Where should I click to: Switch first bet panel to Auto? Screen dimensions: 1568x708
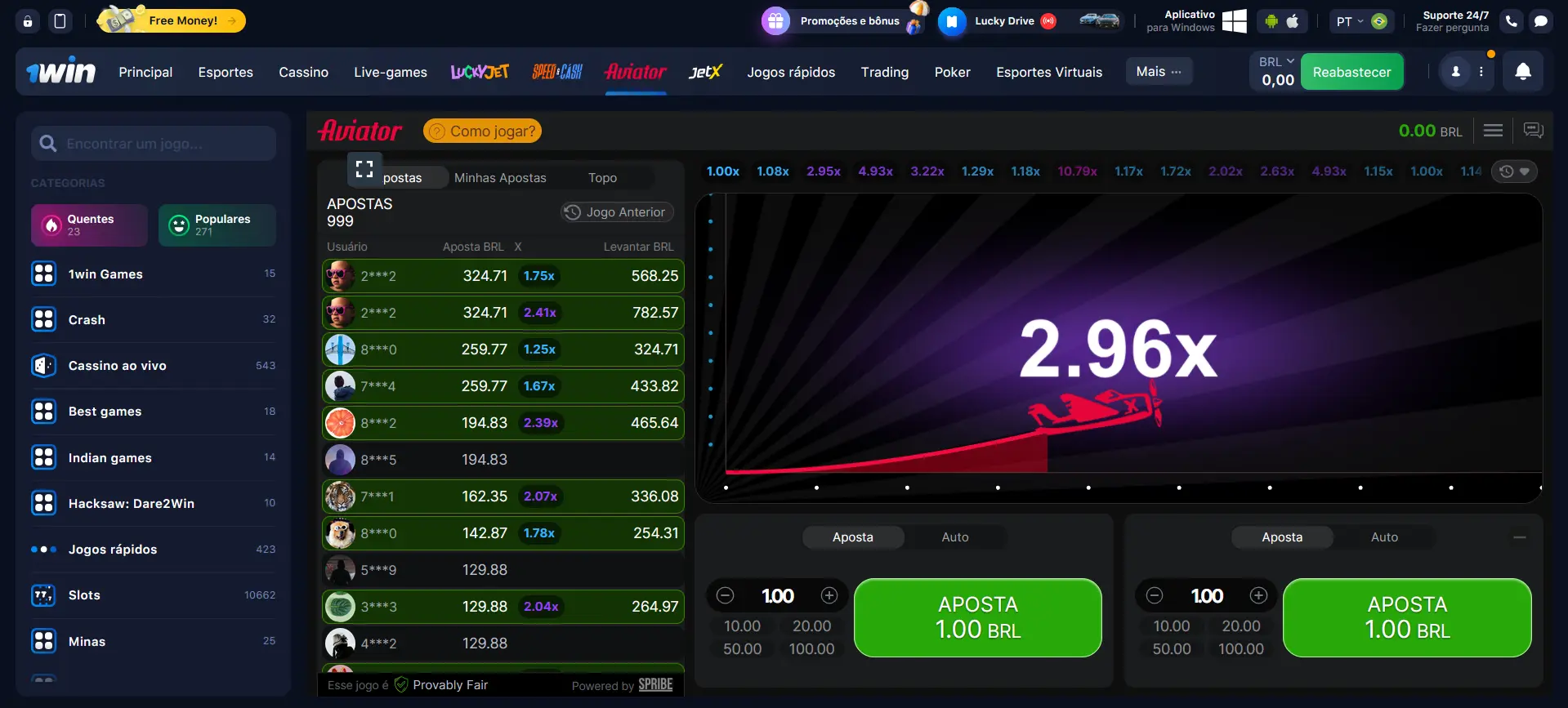pyautogui.click(x=954, y=537)
